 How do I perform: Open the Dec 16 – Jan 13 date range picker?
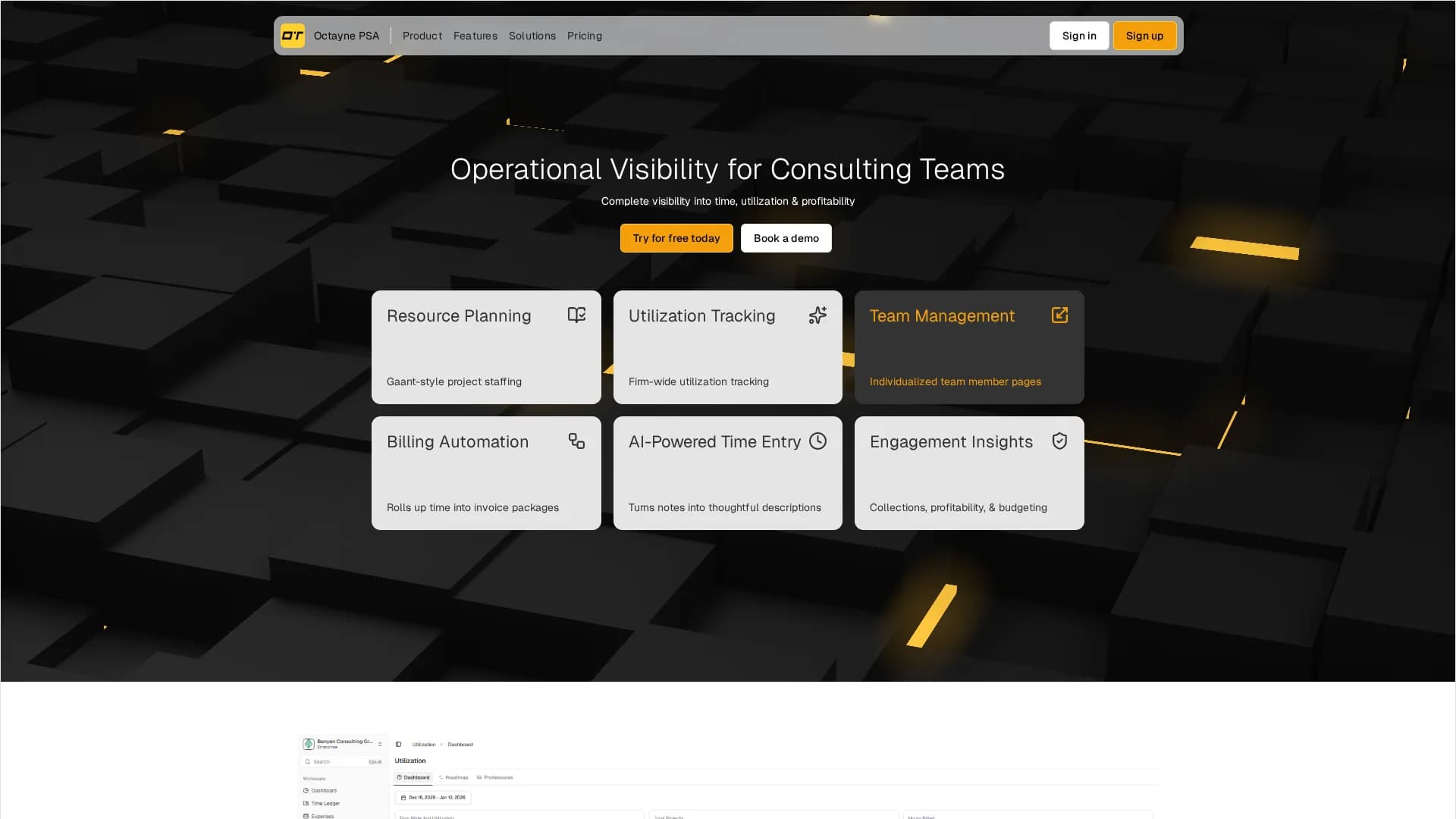pos(433,798)
